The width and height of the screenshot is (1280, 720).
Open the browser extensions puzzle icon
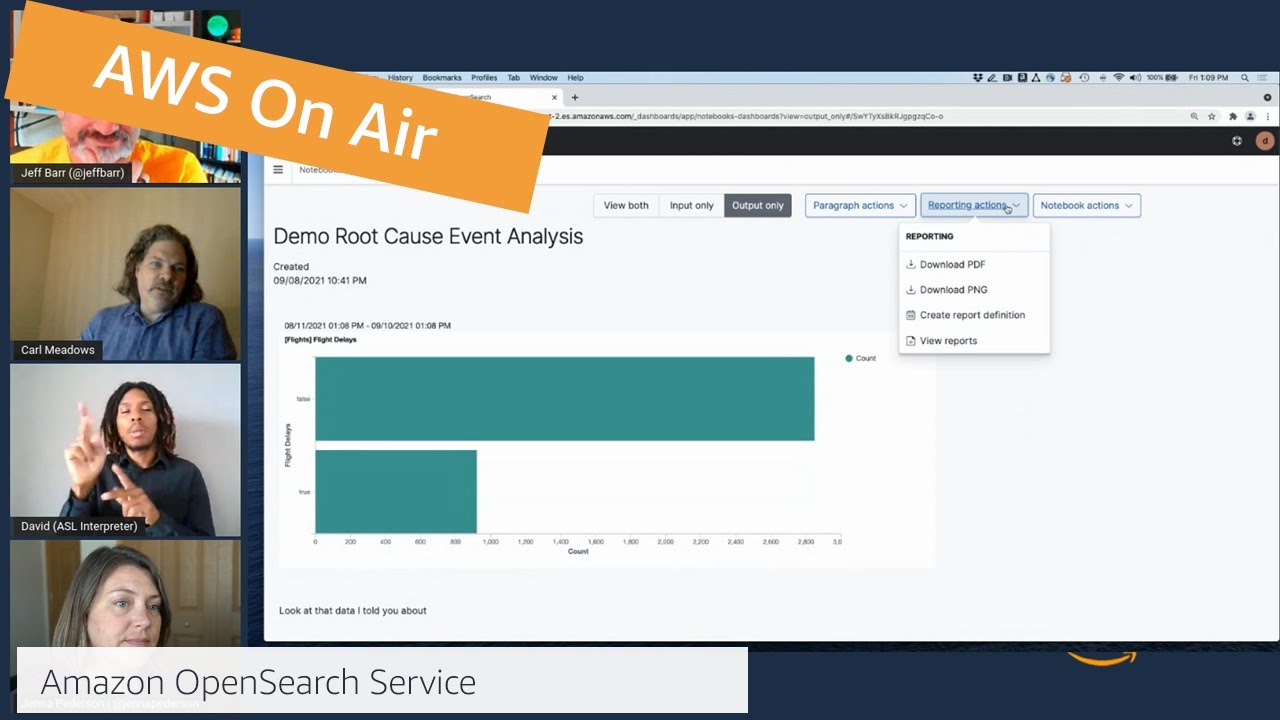[1232, 116]
